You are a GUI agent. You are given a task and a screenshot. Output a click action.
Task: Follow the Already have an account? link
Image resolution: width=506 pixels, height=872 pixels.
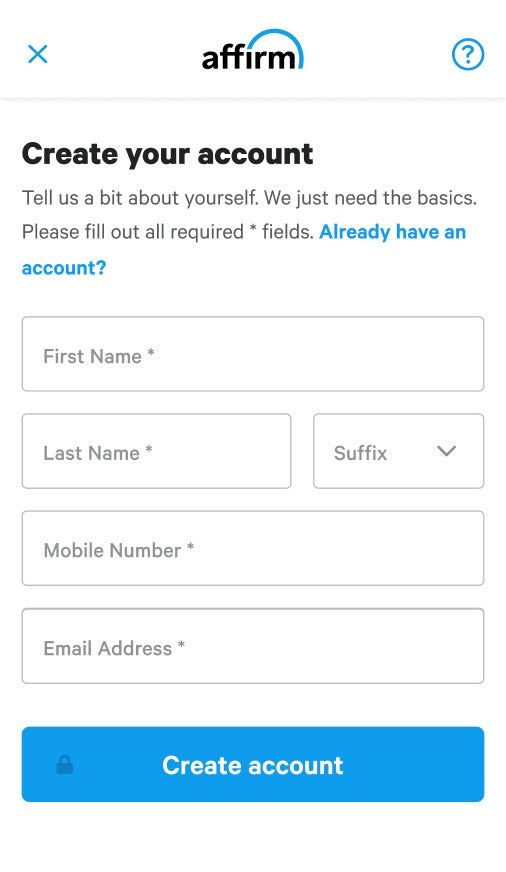coord(393,232)
